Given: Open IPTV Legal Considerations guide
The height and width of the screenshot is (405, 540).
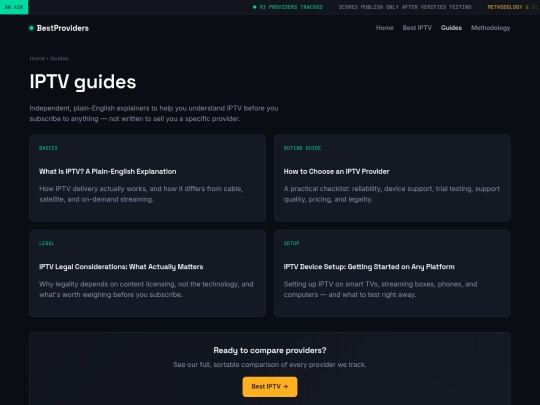Looking at the screenshot, I should [x=147, y=273].
